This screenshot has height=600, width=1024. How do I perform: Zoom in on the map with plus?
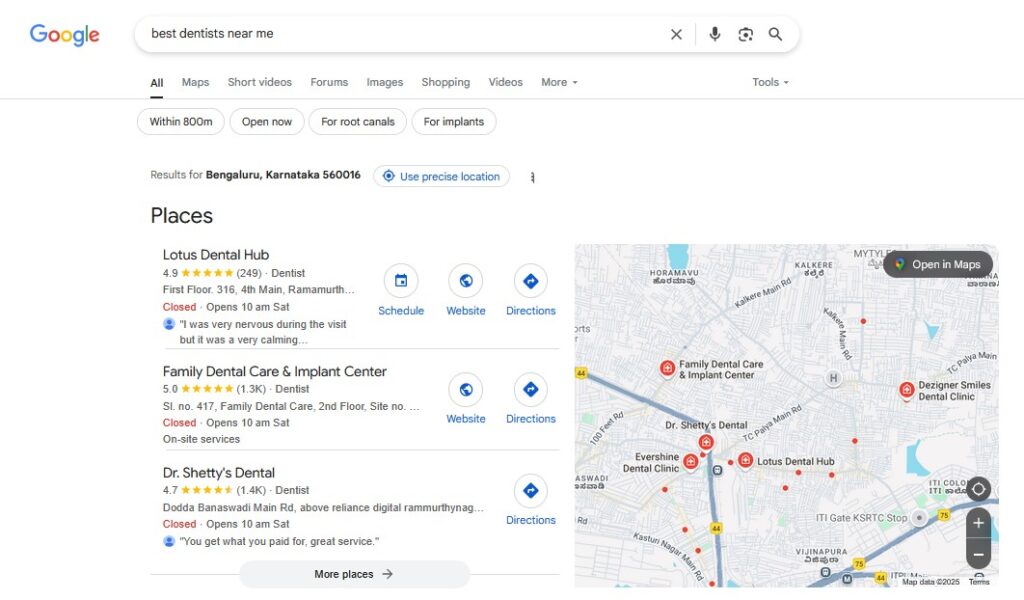coord(978,523)
